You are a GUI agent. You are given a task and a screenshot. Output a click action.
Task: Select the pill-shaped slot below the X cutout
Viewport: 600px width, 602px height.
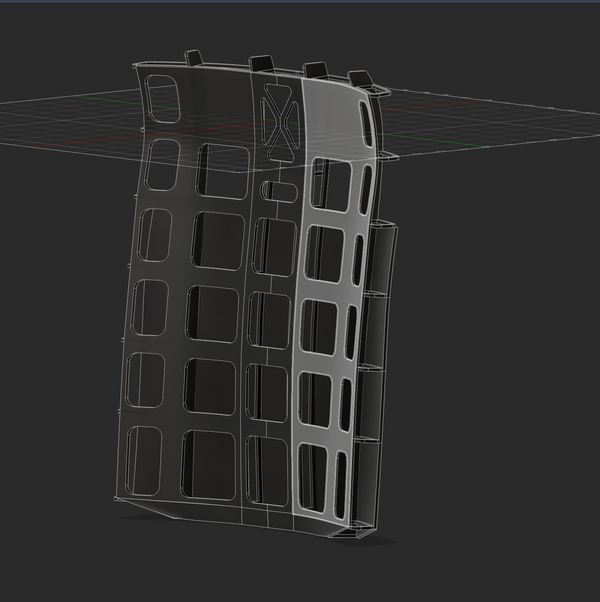[x=279, y=192]
